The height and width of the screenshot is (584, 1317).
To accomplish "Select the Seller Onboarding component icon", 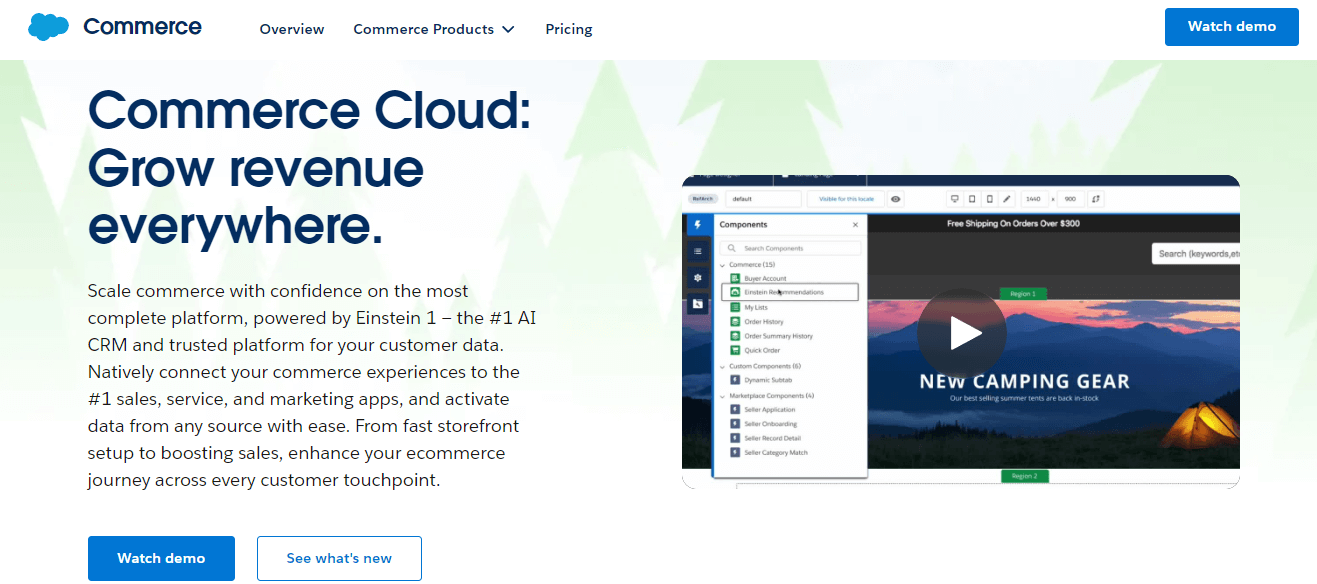I will [x=735, y=424].
